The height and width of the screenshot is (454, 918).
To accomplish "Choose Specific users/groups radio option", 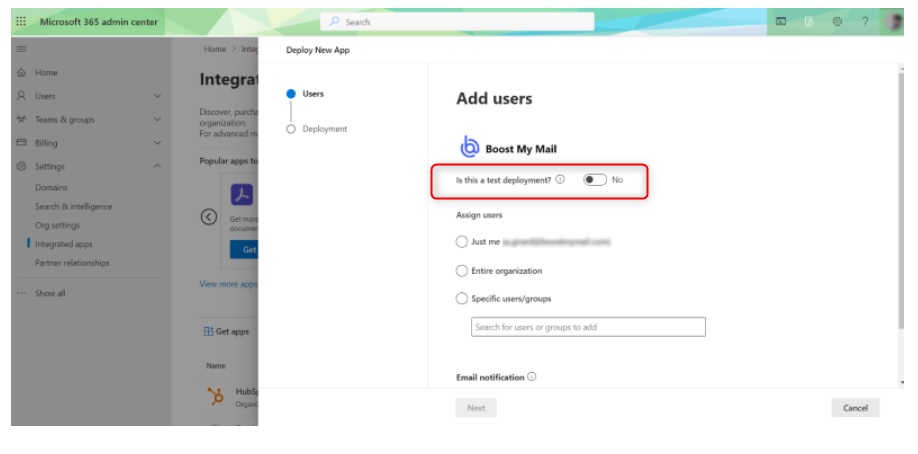I will [x=461, y=298].
